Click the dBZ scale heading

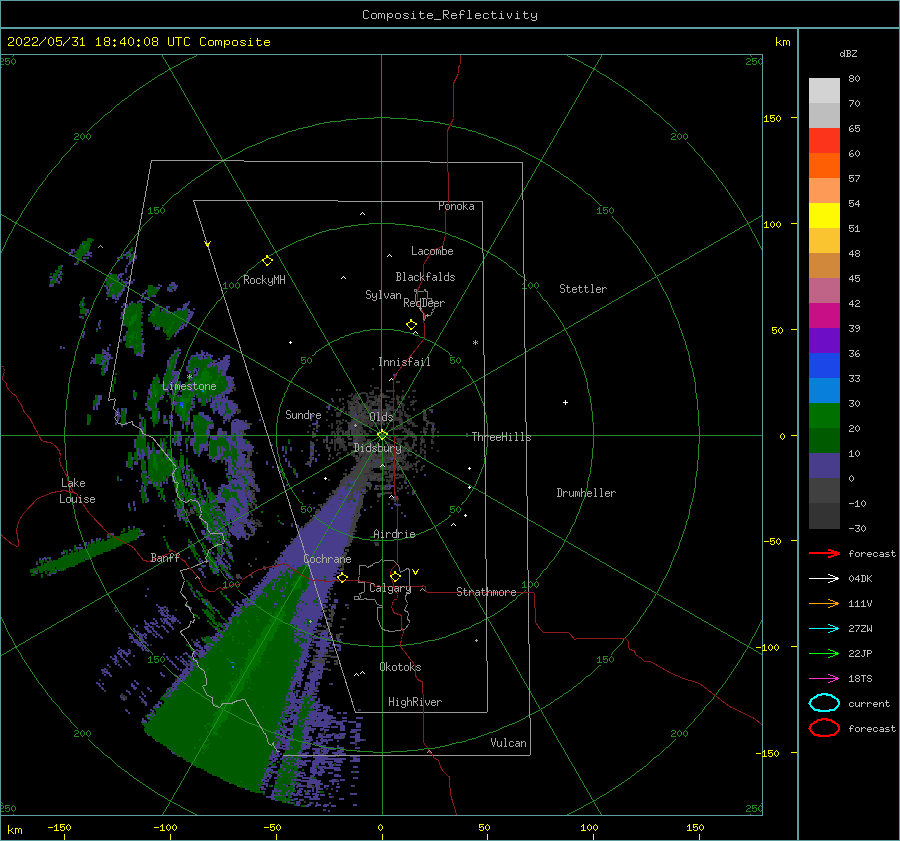848,53
